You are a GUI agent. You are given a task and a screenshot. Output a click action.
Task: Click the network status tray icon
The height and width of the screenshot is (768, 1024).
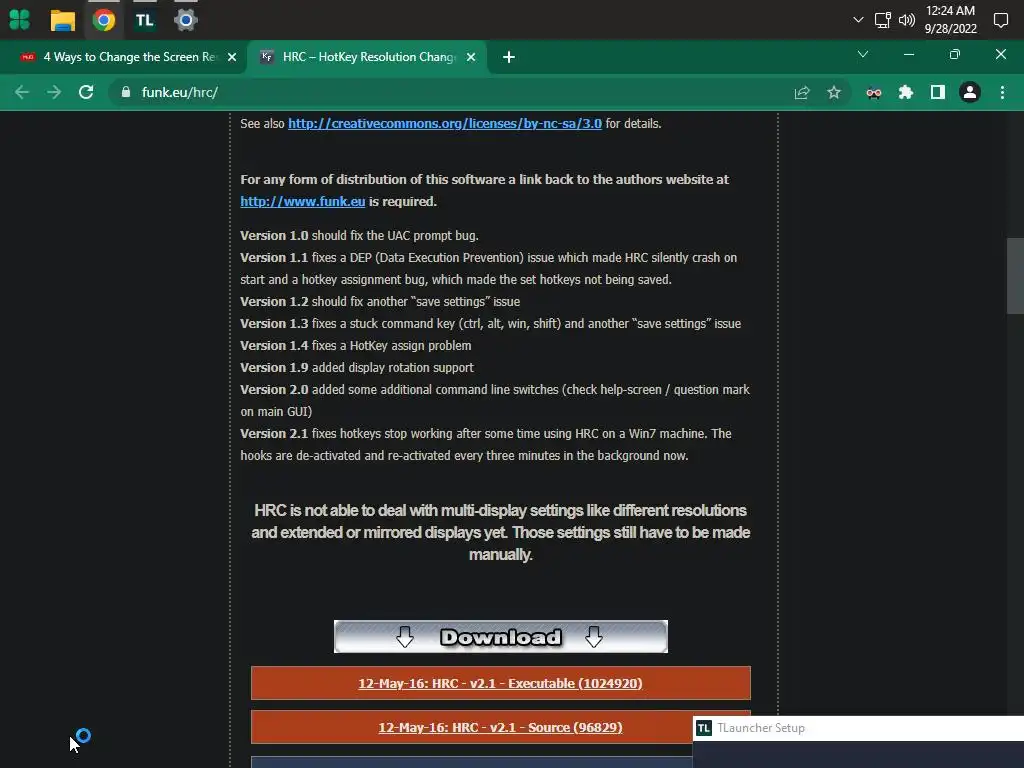[882, 20]
